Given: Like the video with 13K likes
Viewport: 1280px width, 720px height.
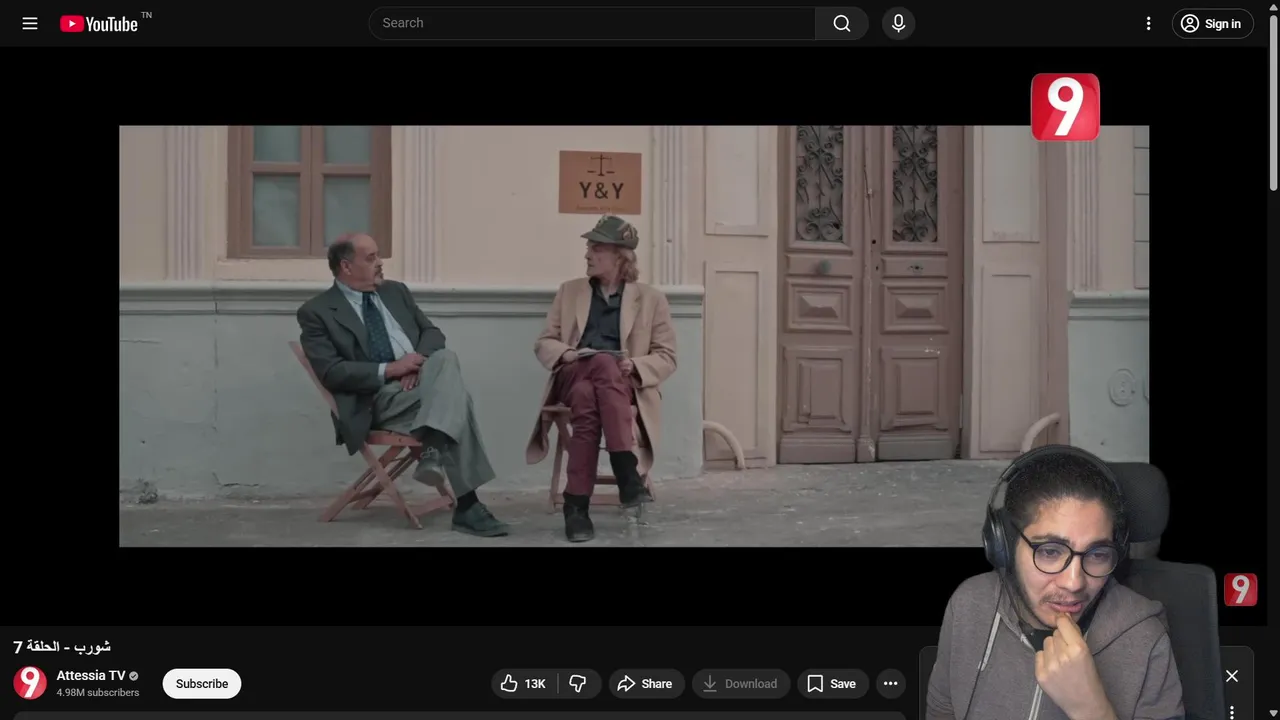Looking at the screenshot, I should (524, 684).
